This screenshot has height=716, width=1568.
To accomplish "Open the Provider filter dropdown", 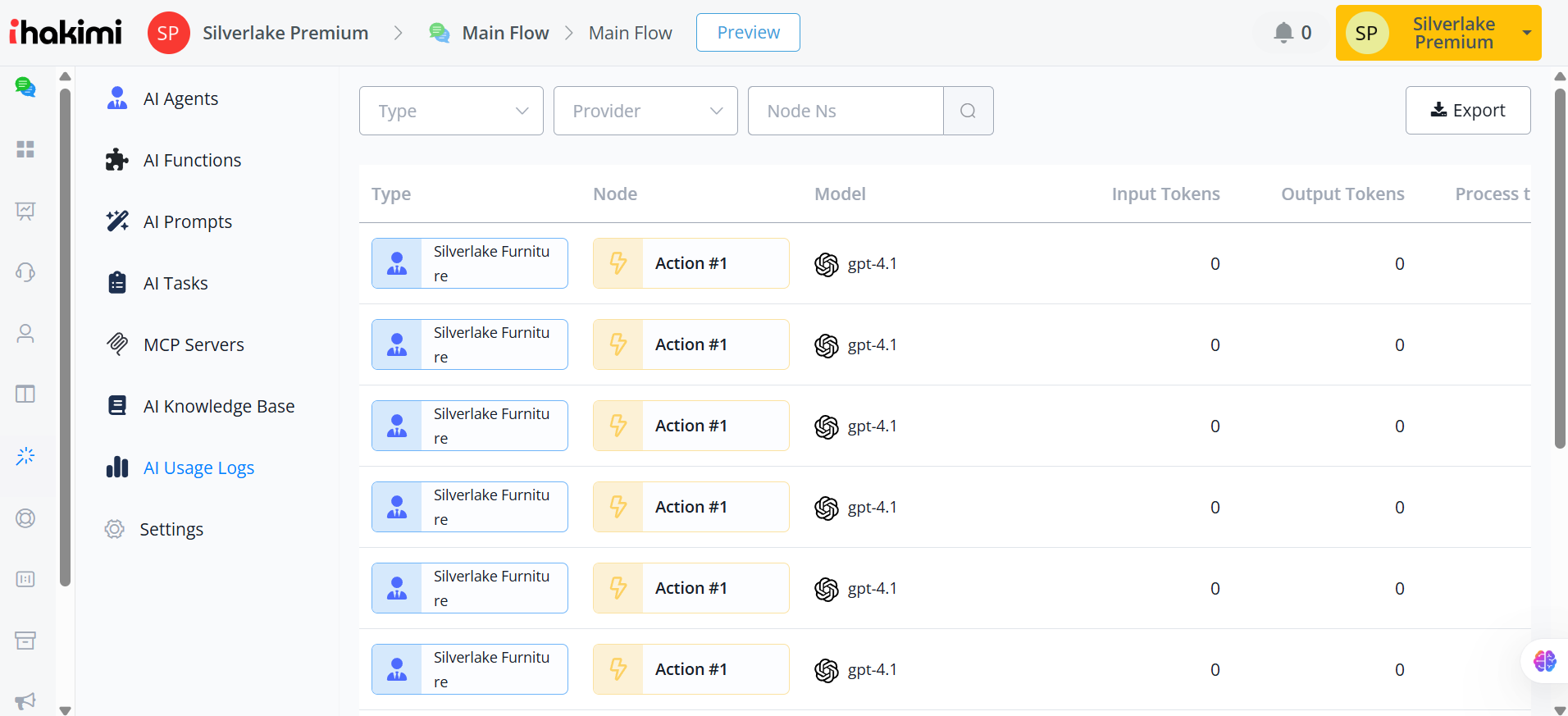I will point(645,111).
